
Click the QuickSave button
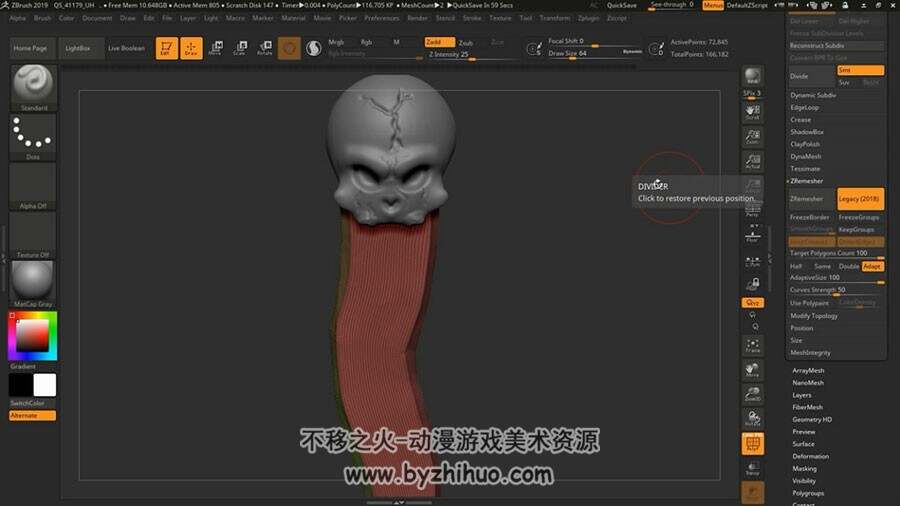[622, 5]
